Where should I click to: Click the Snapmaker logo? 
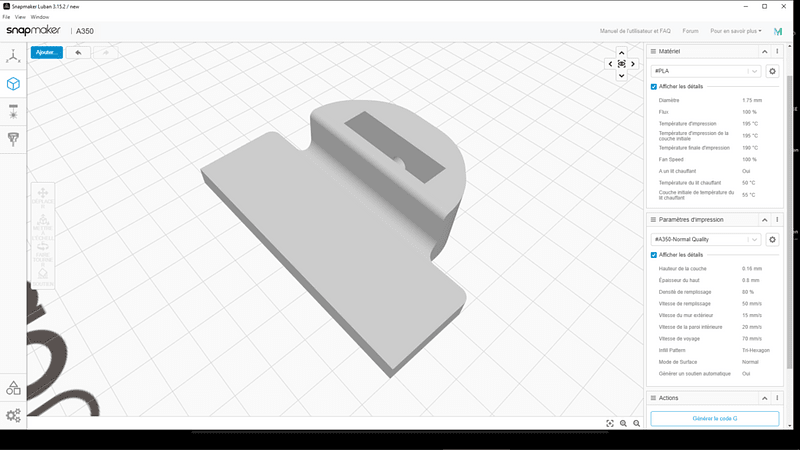[33, 31]
